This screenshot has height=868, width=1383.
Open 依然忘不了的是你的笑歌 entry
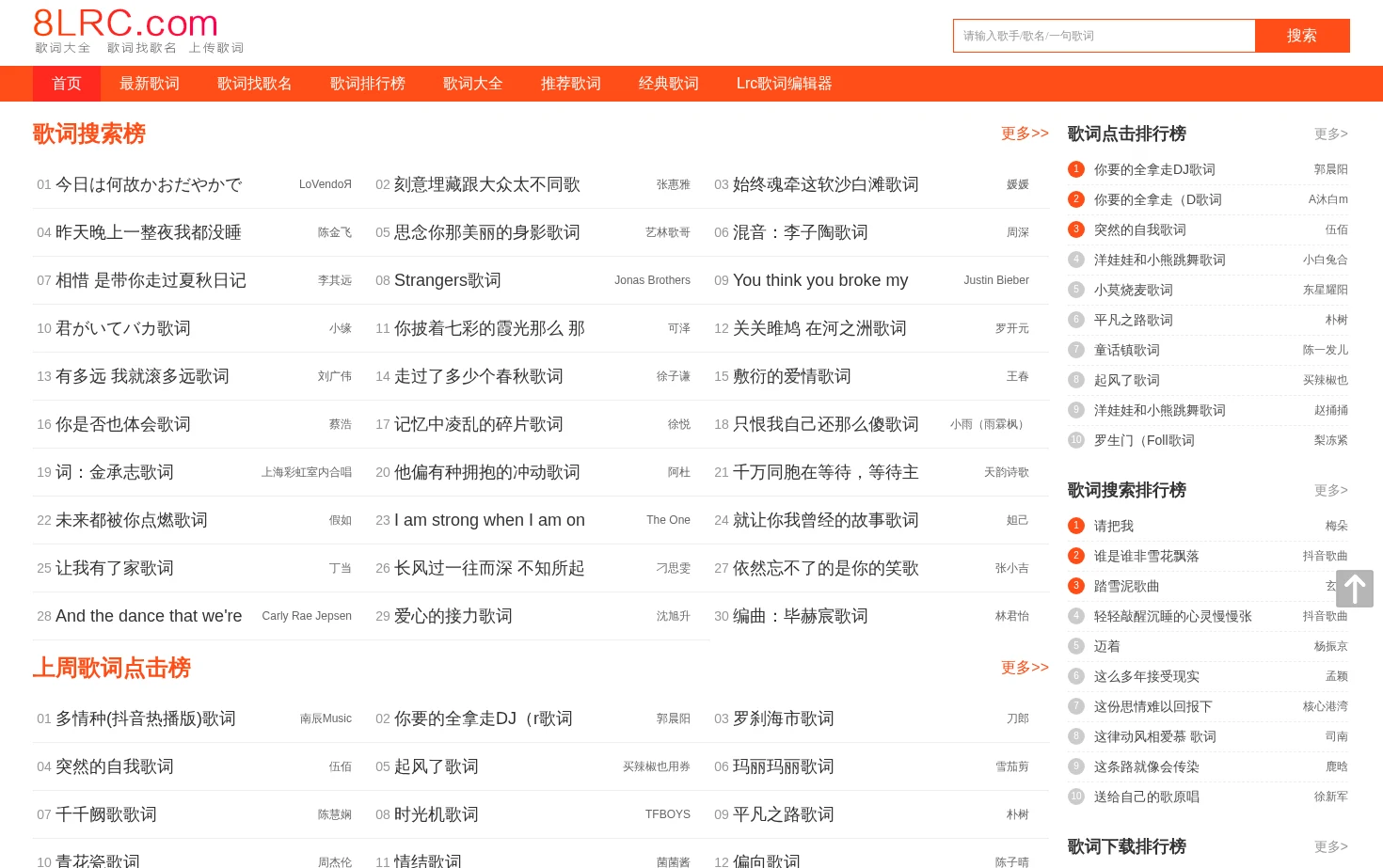[826, 568]
